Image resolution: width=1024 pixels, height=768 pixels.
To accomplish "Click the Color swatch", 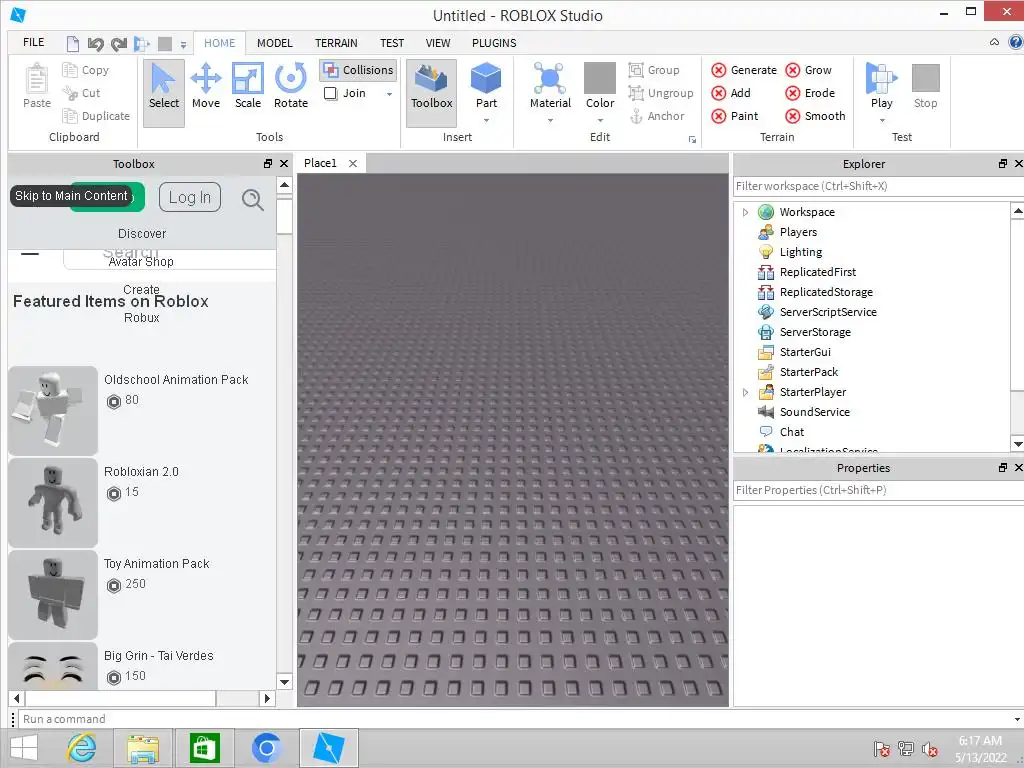I will click(x=600, y=78).
